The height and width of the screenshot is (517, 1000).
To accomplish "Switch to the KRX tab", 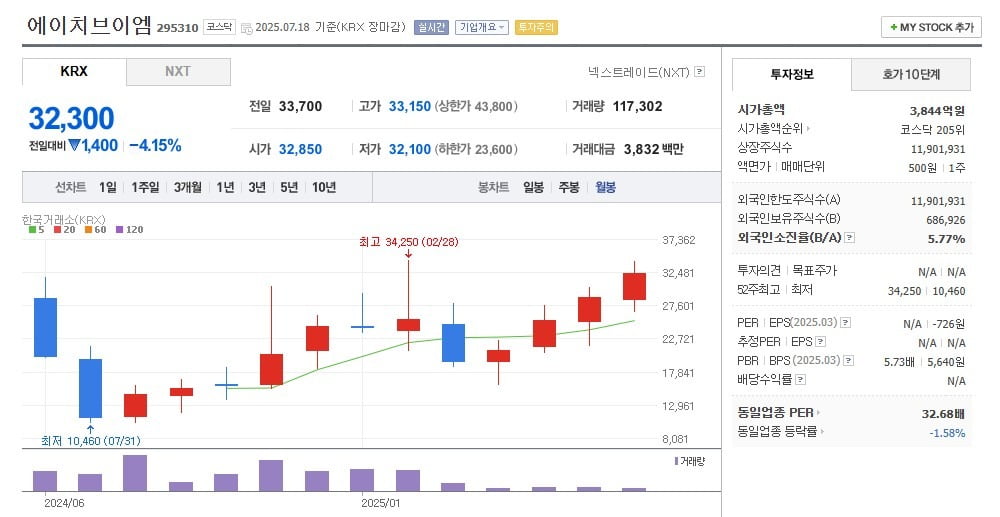I will point(74,72).
